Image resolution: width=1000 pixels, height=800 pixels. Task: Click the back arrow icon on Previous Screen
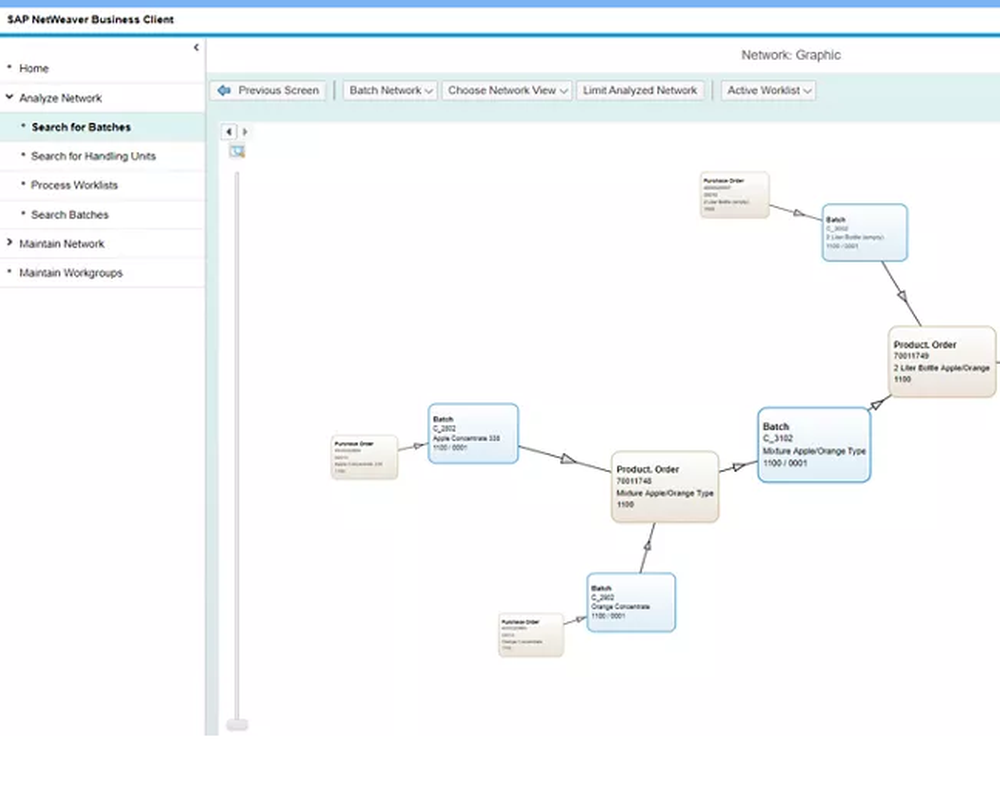pyautogui.click(x=224, y=90)
